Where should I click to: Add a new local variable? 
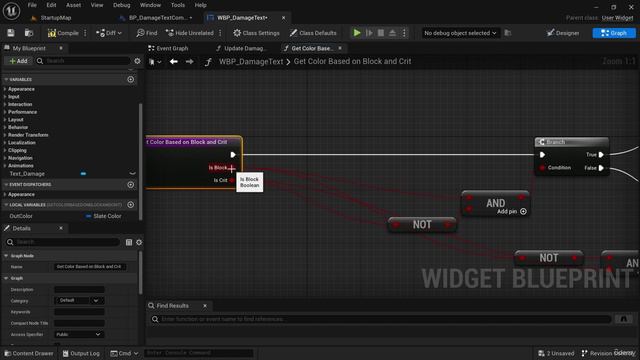coord(131,204)
